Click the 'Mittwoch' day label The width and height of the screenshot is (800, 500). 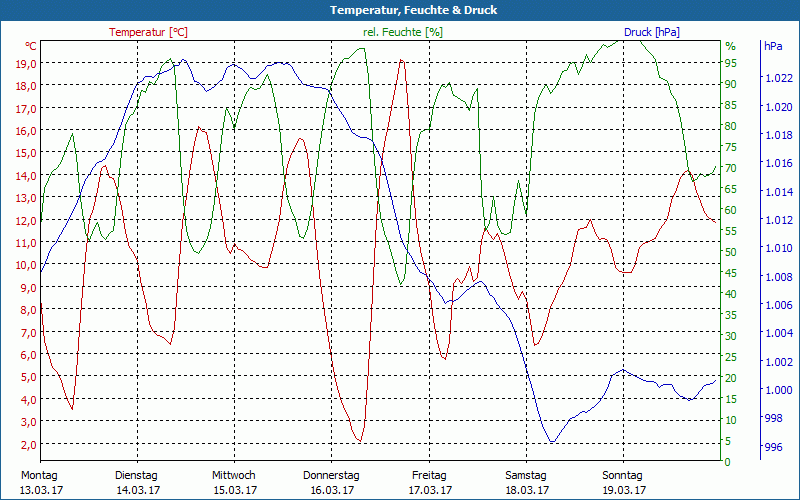point(234,475)
